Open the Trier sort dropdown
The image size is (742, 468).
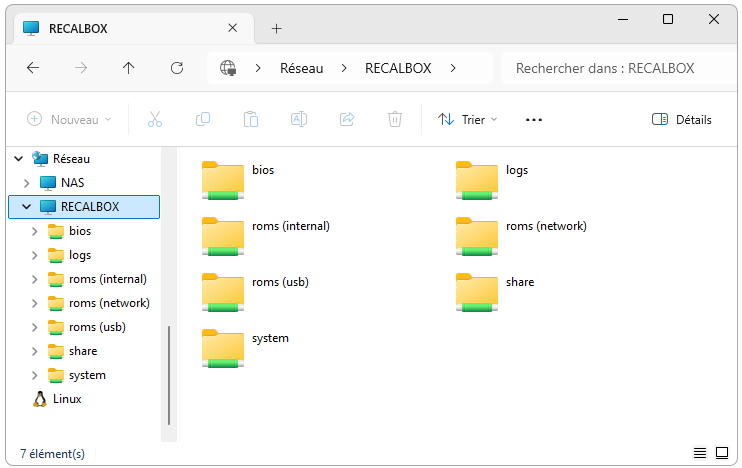tap(468, 119)
